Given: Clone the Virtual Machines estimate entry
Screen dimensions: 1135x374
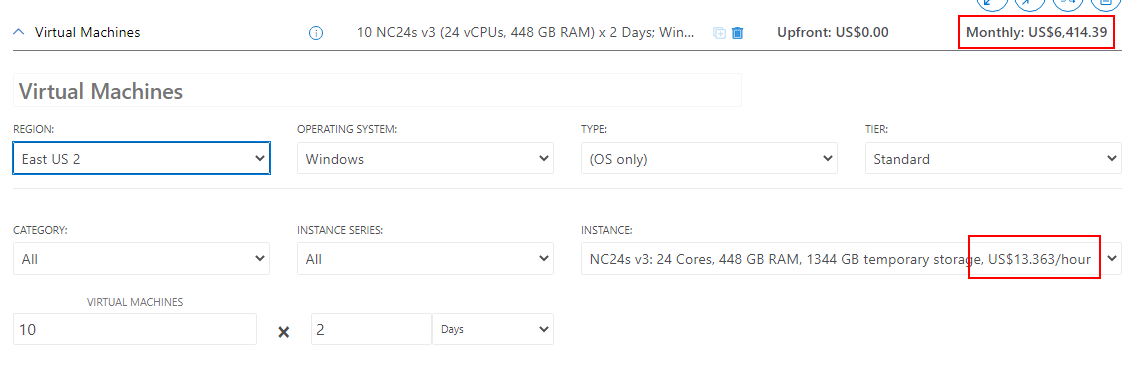Looking at the screenshot, I should tap(720, 33).
